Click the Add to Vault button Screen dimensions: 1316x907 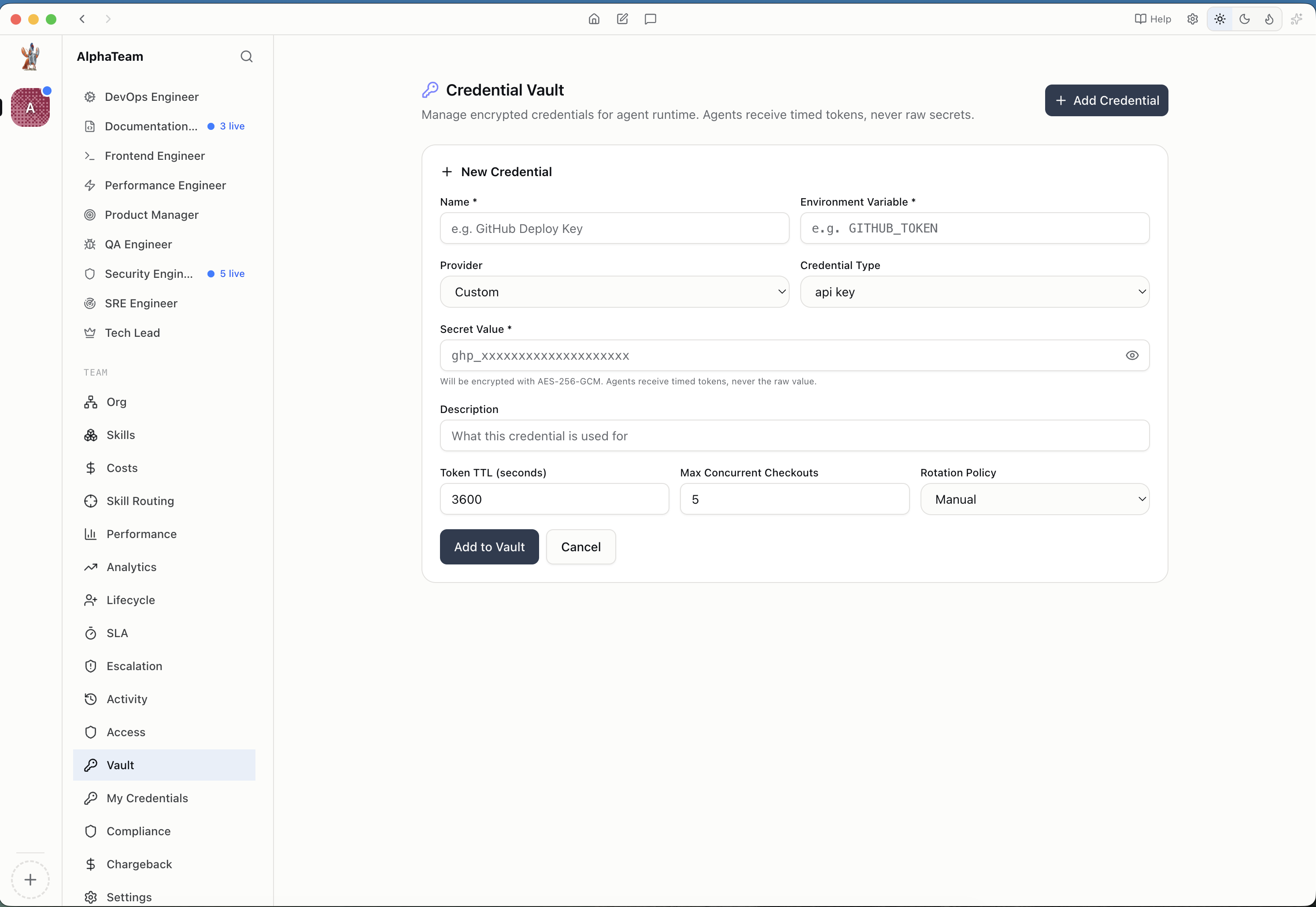(489, 547)
